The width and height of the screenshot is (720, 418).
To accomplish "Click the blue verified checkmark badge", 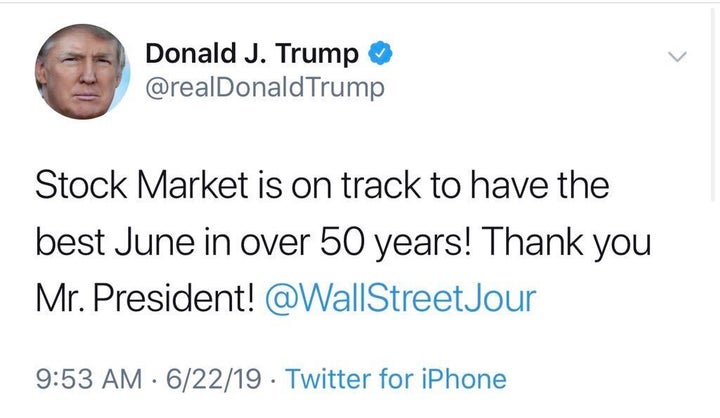I will [379, 53].
